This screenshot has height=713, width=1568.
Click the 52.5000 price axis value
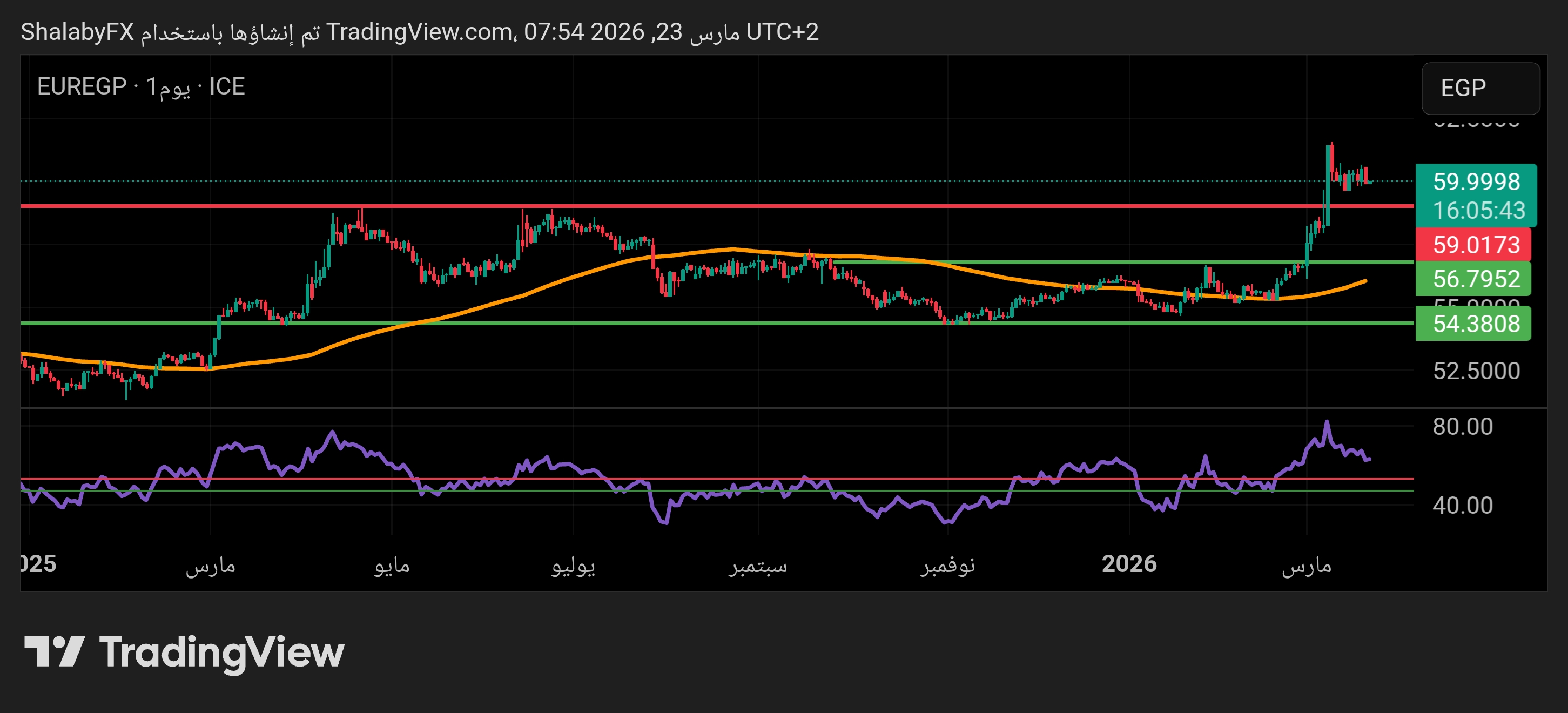(1476, 371)
